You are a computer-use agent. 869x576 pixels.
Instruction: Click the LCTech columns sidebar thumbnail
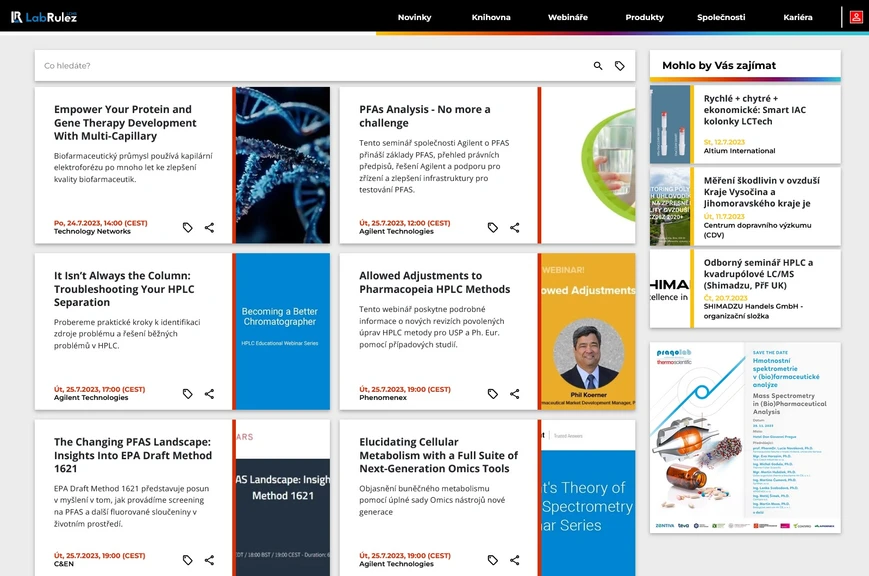[x=670, y=124]
